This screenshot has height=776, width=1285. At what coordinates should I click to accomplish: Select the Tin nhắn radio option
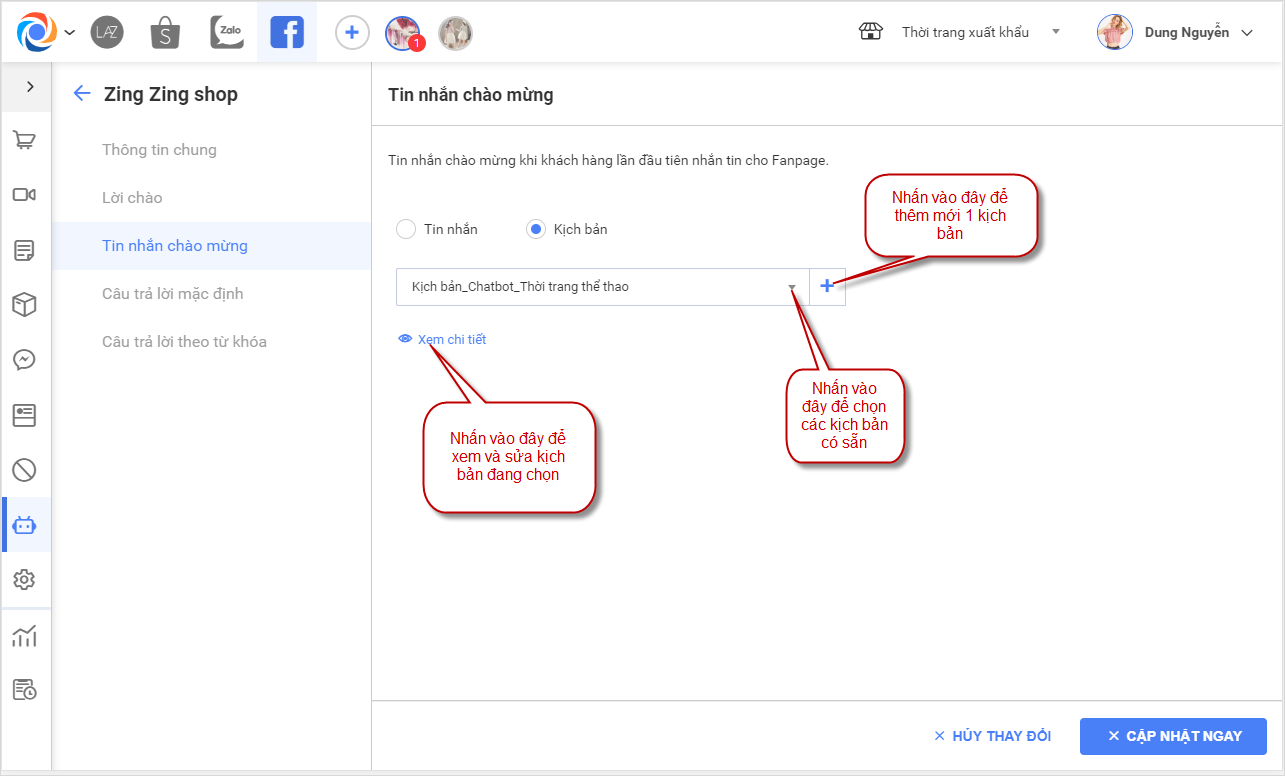click(x=406, y=229)
